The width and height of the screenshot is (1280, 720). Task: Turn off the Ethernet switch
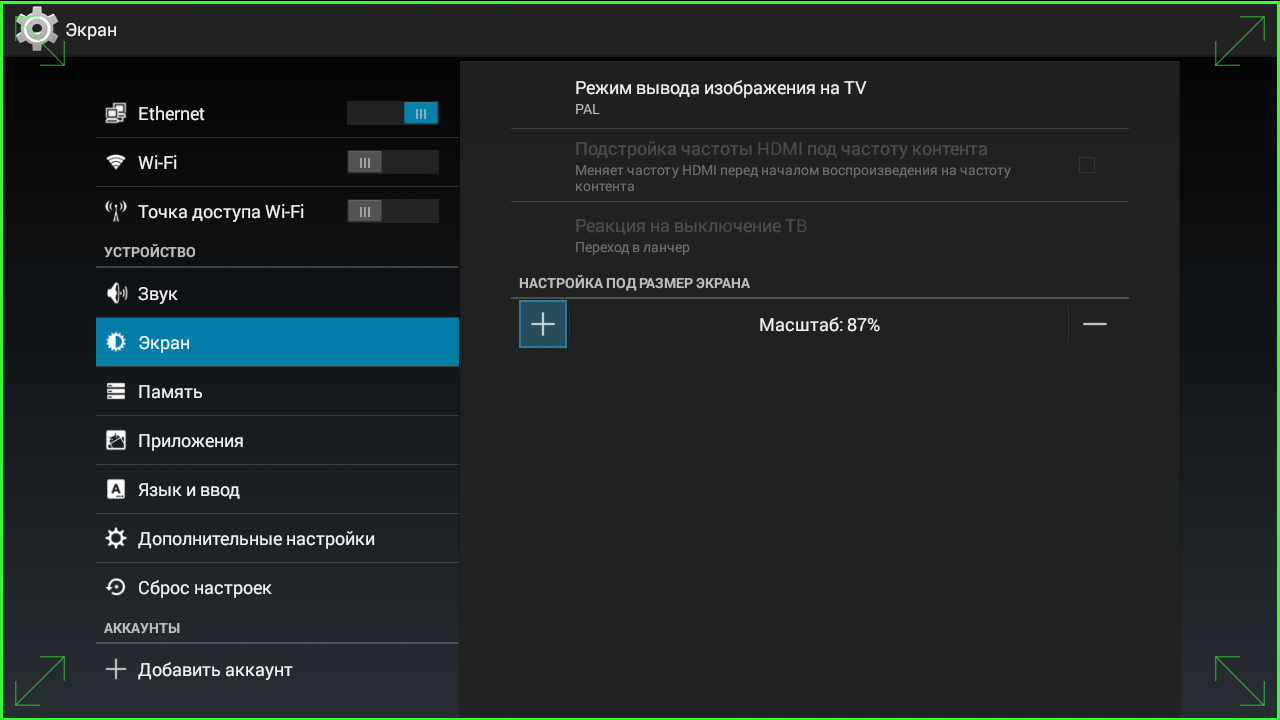(392, 114)
